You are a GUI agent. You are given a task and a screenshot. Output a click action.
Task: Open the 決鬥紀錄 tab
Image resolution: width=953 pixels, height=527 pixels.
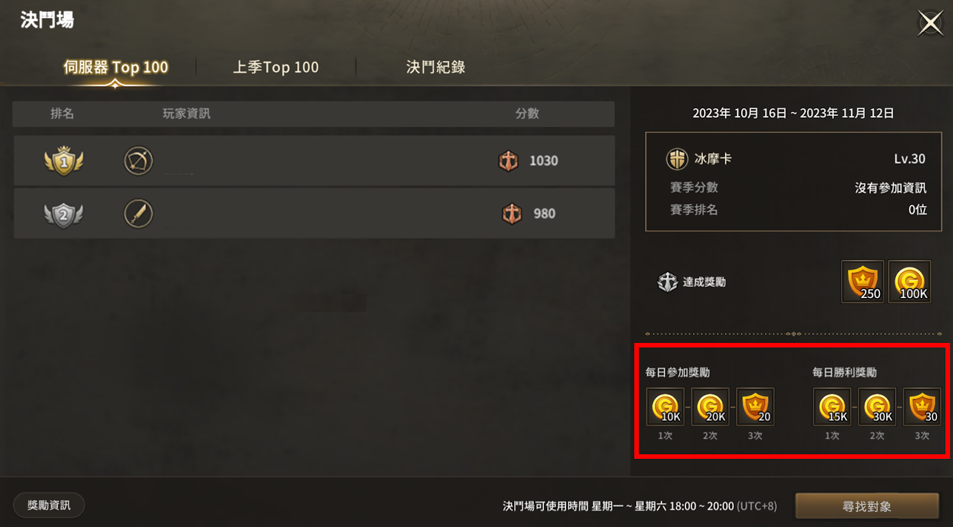coord(436,67)
